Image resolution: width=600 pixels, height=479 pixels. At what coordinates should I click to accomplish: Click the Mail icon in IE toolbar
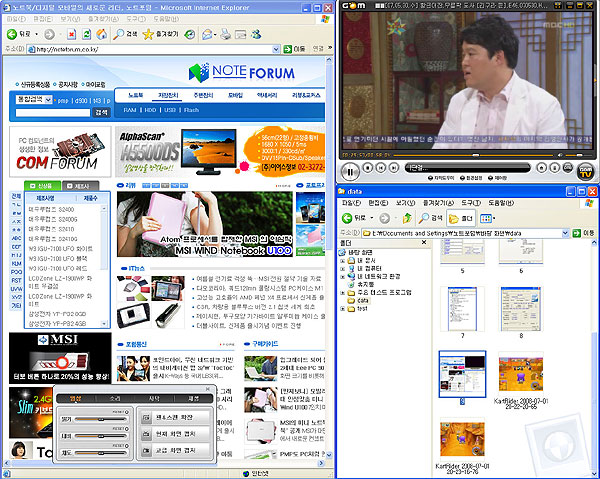point(207,34)
